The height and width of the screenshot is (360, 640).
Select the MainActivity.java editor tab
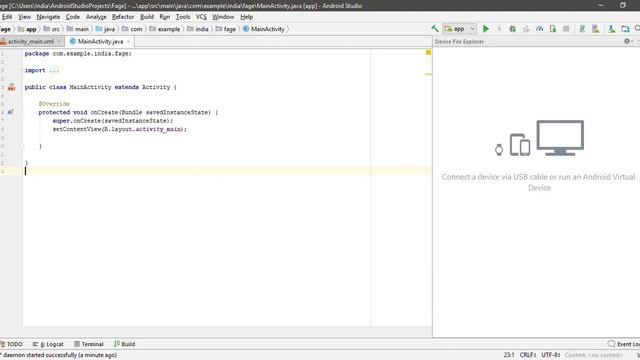point(100,41)
